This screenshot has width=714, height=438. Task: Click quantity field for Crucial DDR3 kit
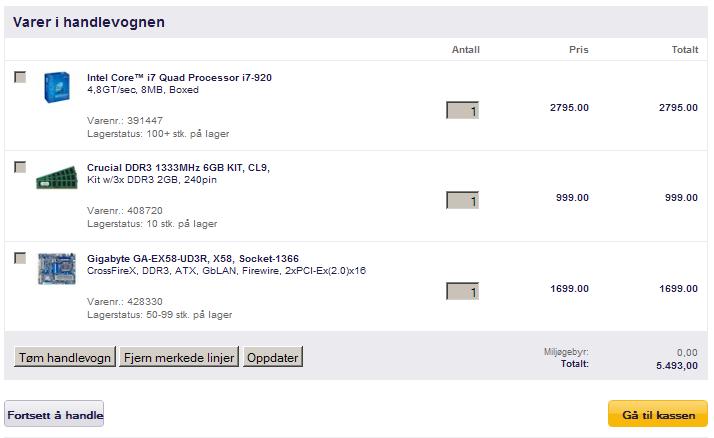[x=462, y=200]
